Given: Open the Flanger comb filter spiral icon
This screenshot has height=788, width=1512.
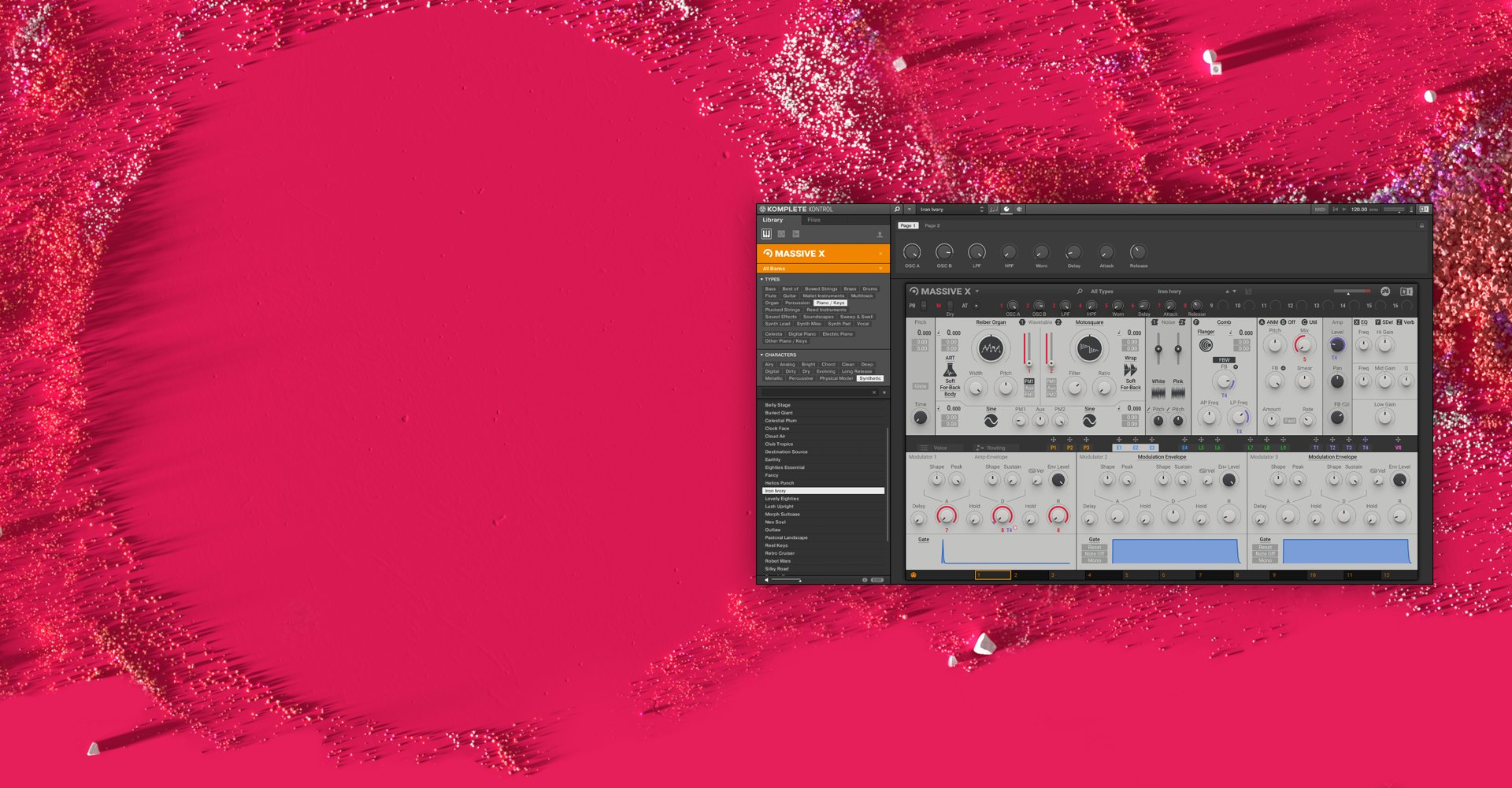Looking at the screenshot, I should click(1206, 345).
